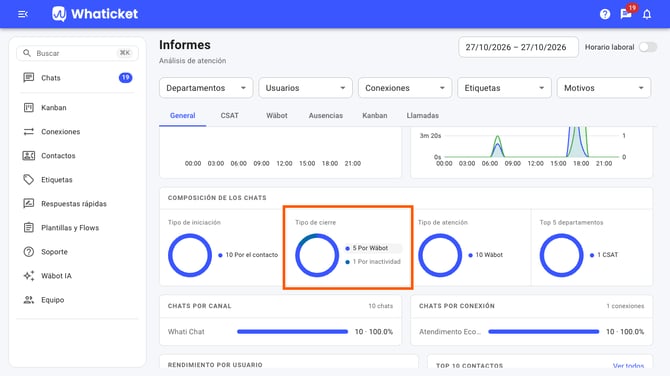Screen dimensions: 670x376
Task: Click the 'Whati Chat' channel label
Action: (x=186, y=332)
